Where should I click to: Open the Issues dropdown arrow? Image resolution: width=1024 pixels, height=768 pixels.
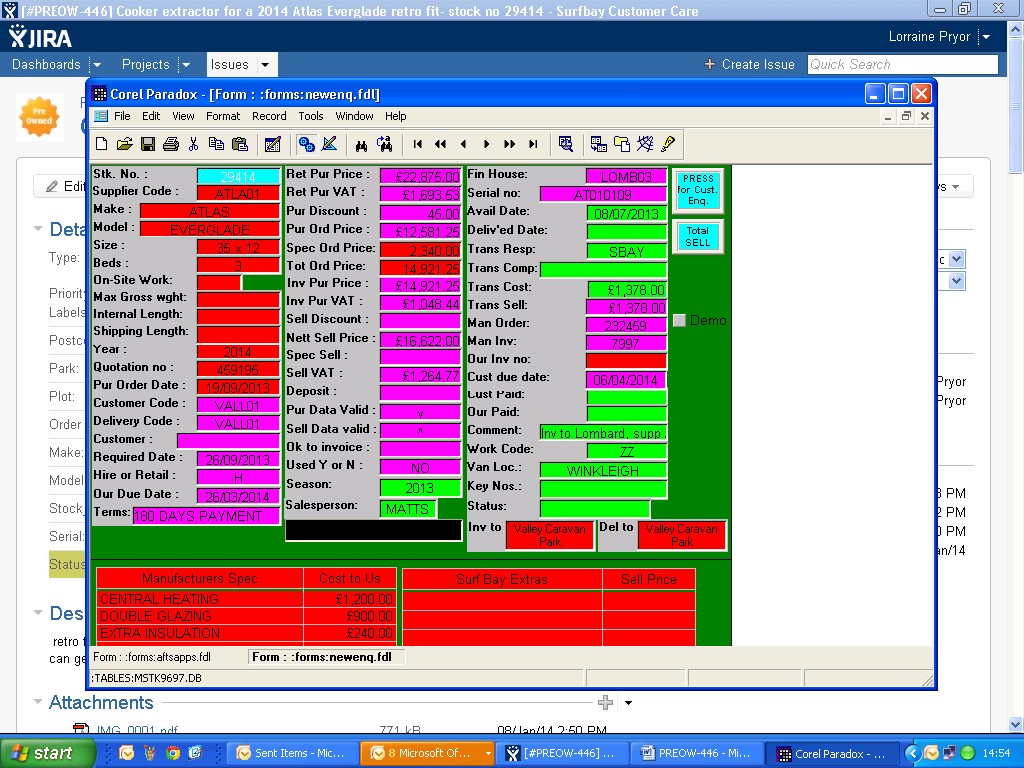click(265, 65)
